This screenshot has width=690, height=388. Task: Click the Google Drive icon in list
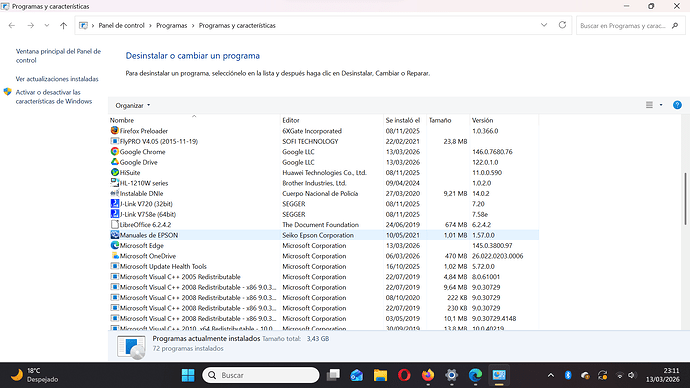point(114,162)
